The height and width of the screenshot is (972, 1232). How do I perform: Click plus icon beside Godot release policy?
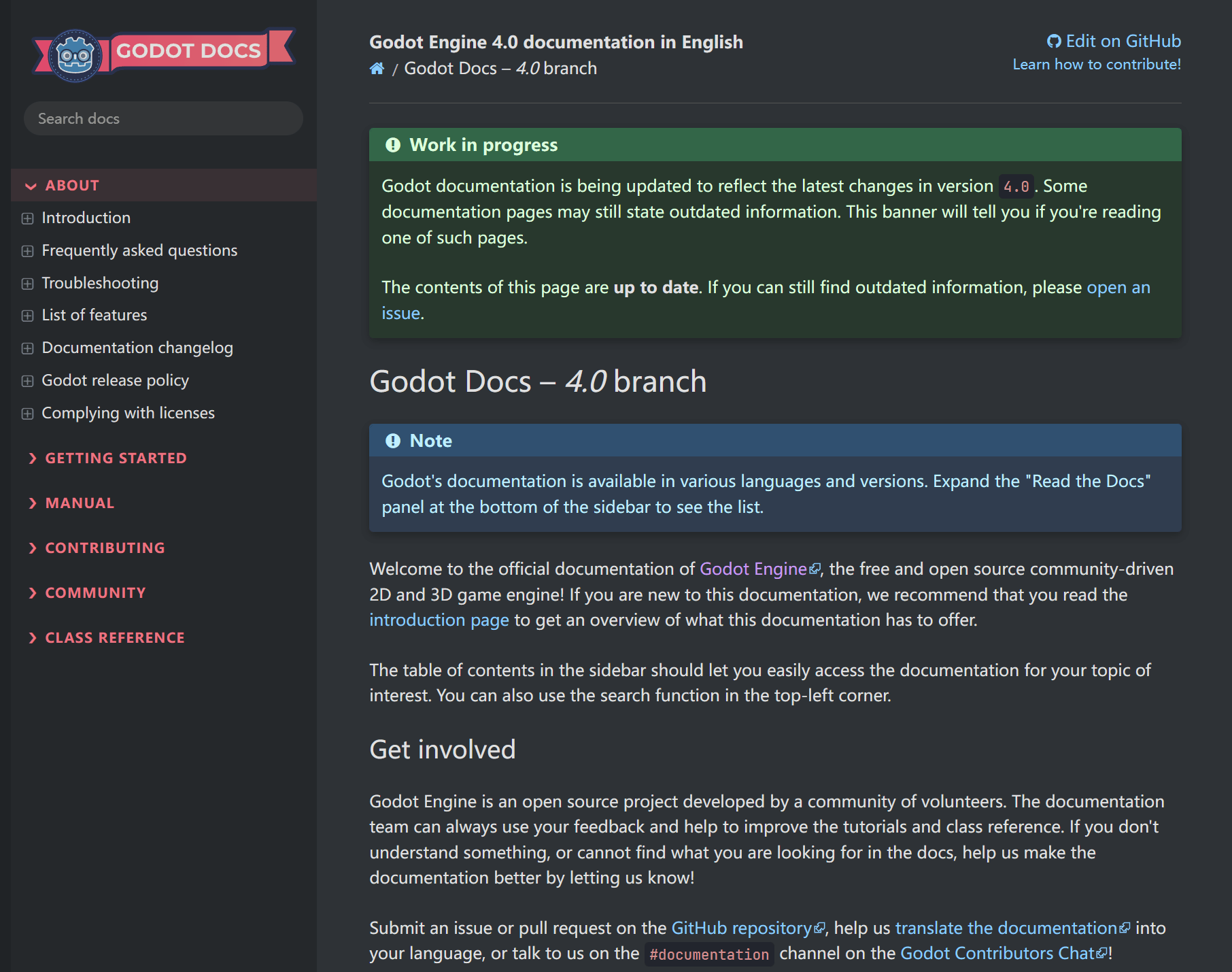tap(27, 381)
